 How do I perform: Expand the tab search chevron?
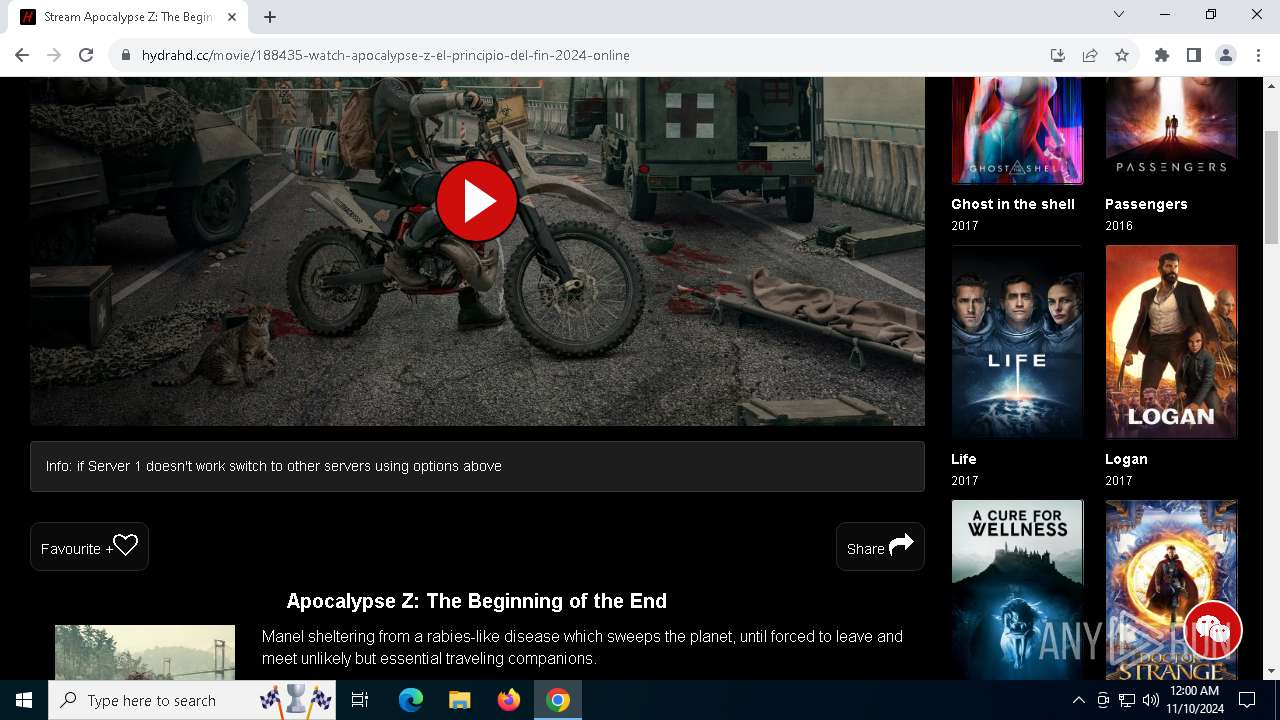[1119, 14]
